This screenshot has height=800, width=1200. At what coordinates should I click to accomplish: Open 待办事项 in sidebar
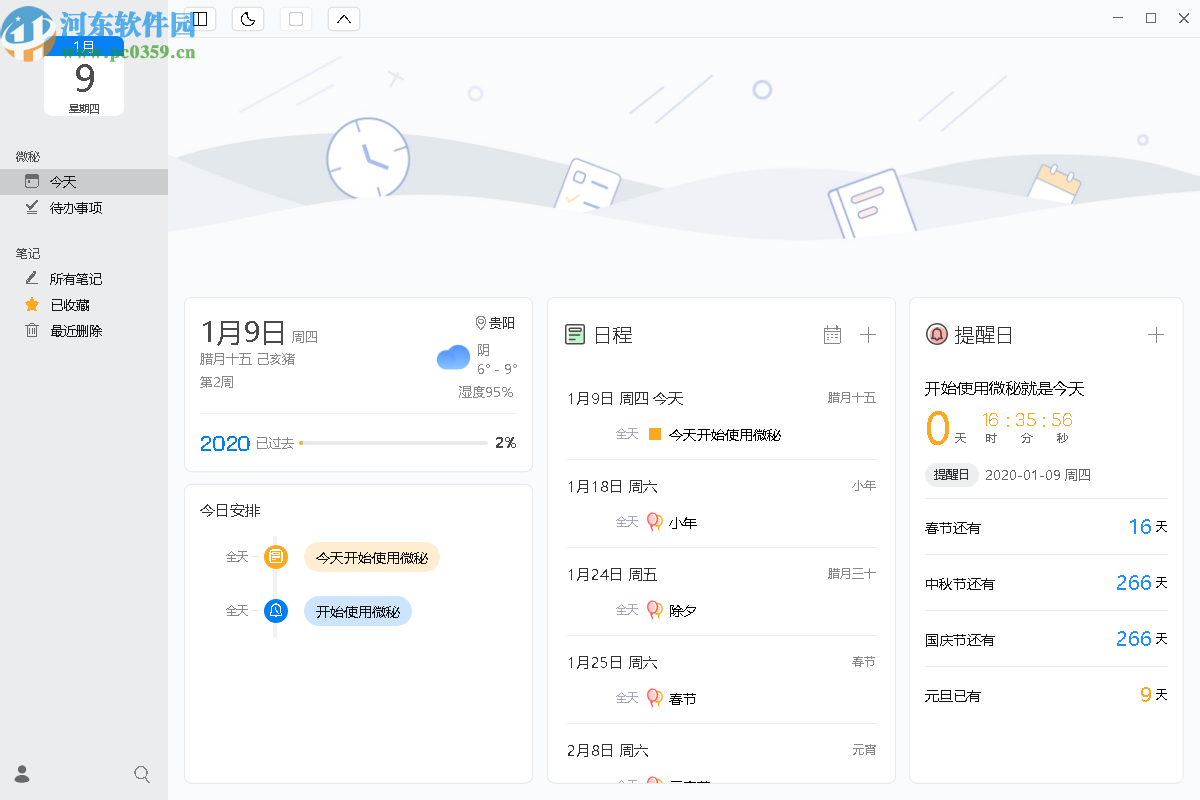pyautogui.click(x=75, y=208)
